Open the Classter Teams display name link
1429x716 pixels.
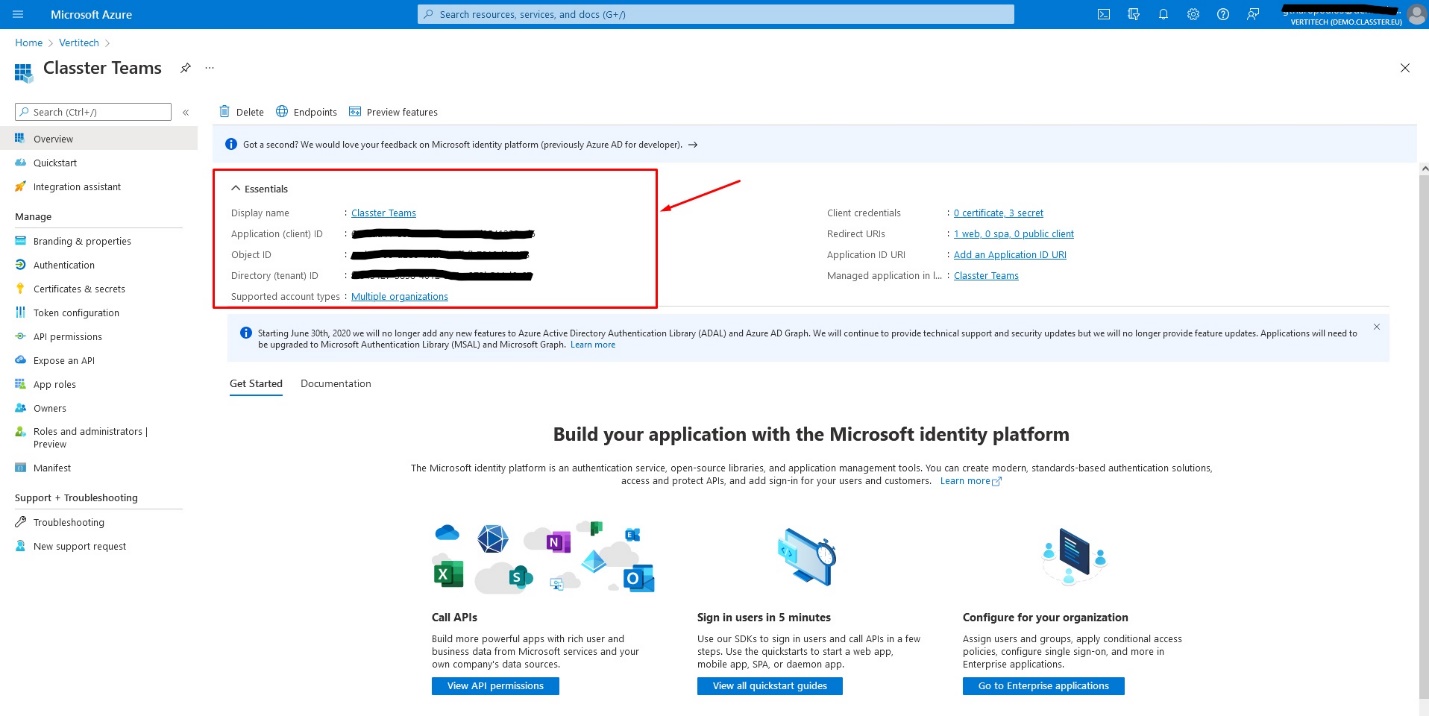point(383,213)
